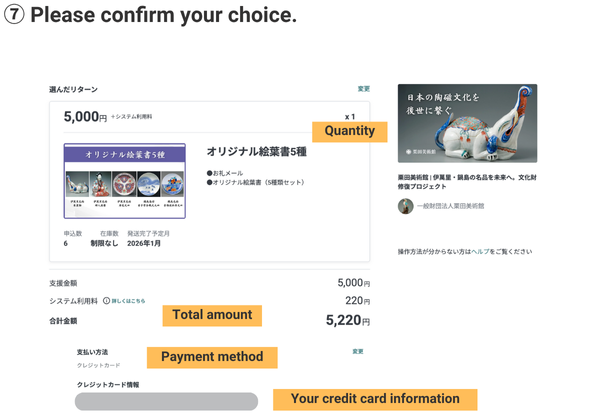Click the info icon beside システム利用料

tap(106, 300)
